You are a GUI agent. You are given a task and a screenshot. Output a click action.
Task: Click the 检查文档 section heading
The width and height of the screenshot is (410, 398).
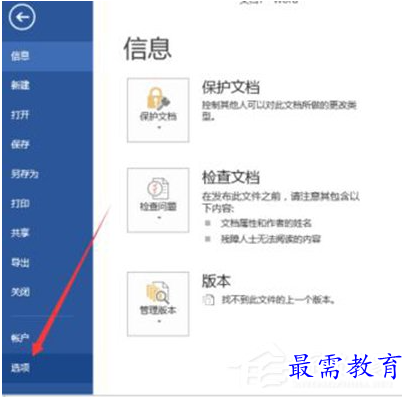[x=231, y=177]
